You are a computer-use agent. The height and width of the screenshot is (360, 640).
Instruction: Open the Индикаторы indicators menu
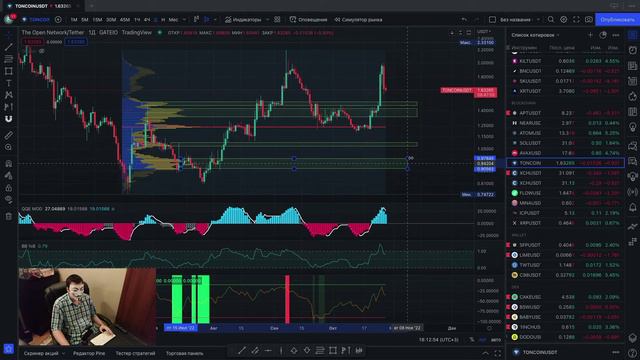coord(243,20)
